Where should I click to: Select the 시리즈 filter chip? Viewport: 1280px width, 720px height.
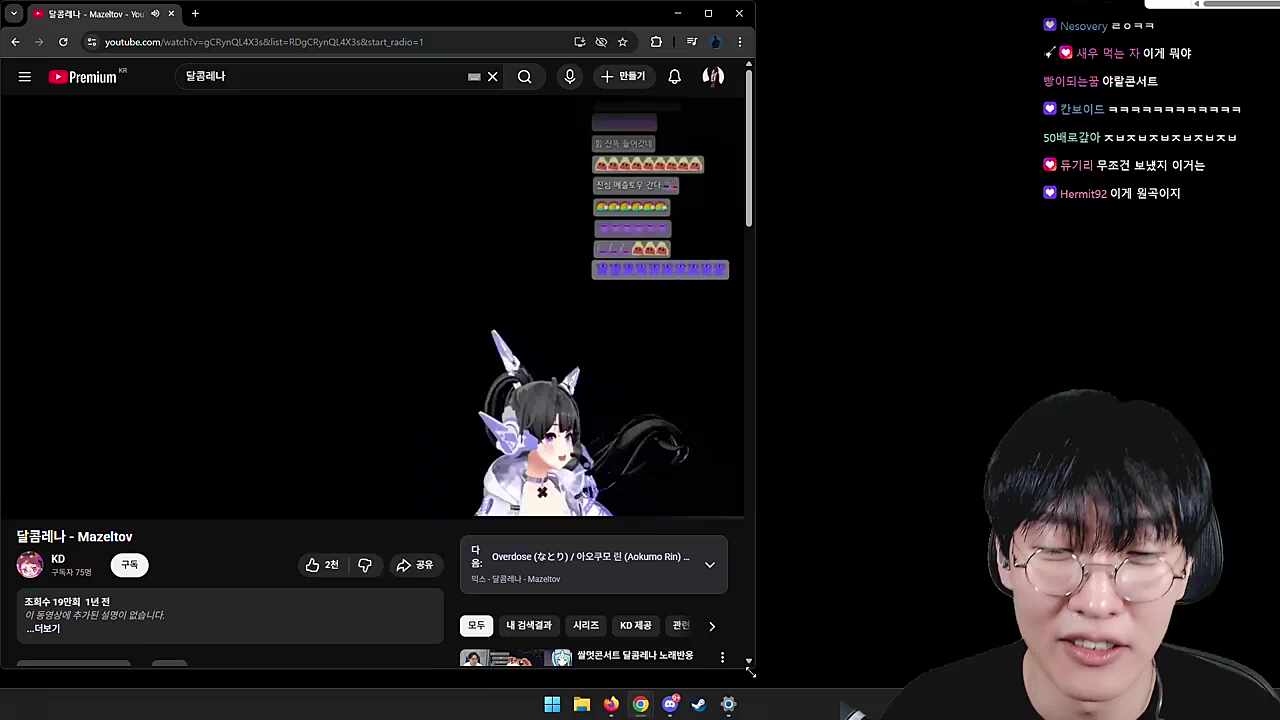pyautogui.click(x=586, y=626)
